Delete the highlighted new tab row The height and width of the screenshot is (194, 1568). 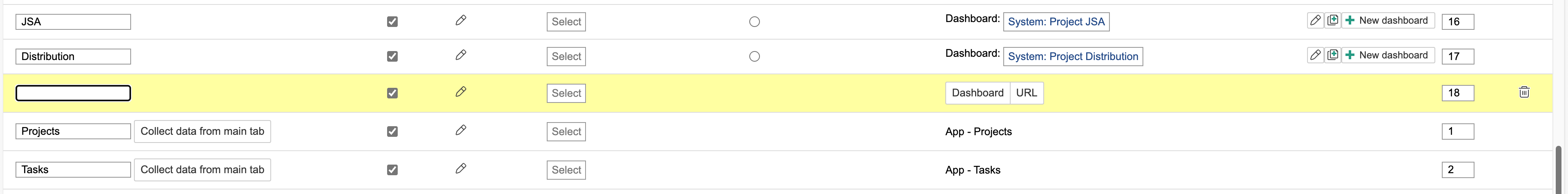tap(1523, 92)
